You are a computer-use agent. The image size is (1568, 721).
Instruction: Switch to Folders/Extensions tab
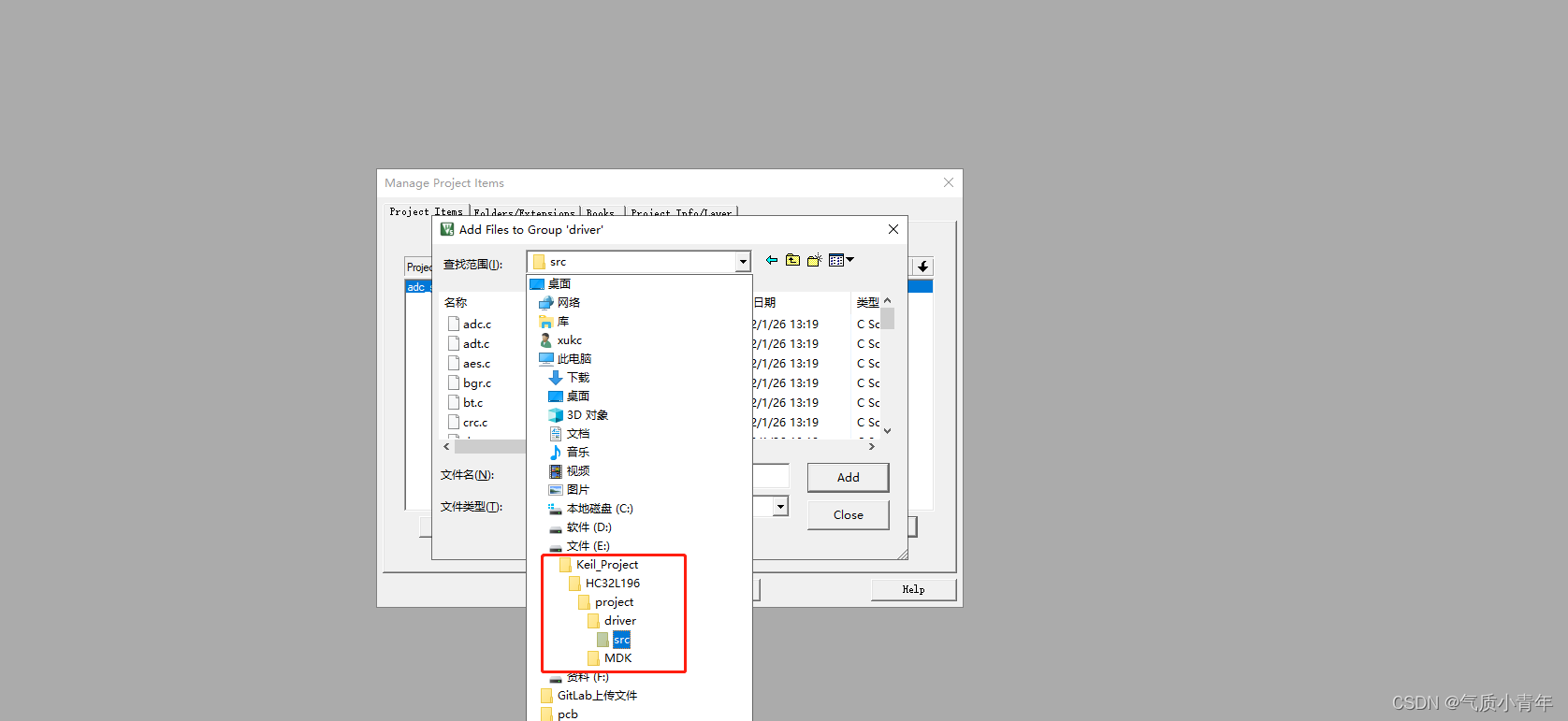pyautogui.click(x=524, y=212)
